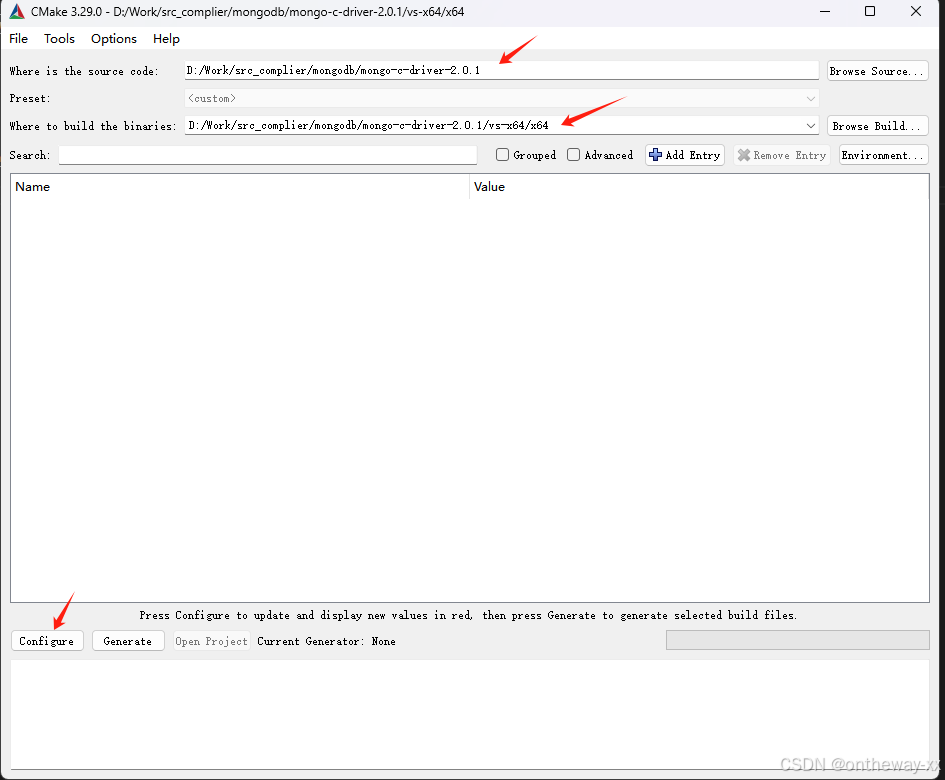The height and width of the screenshot is (780, 945).
Task: Click inside the output log area
Action: point(470,714)
